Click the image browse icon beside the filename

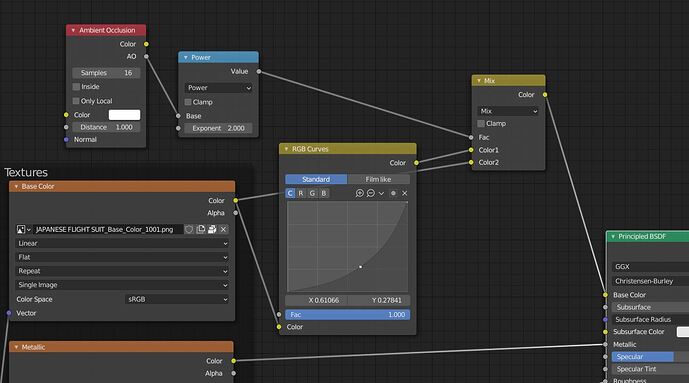click(23, 229)
